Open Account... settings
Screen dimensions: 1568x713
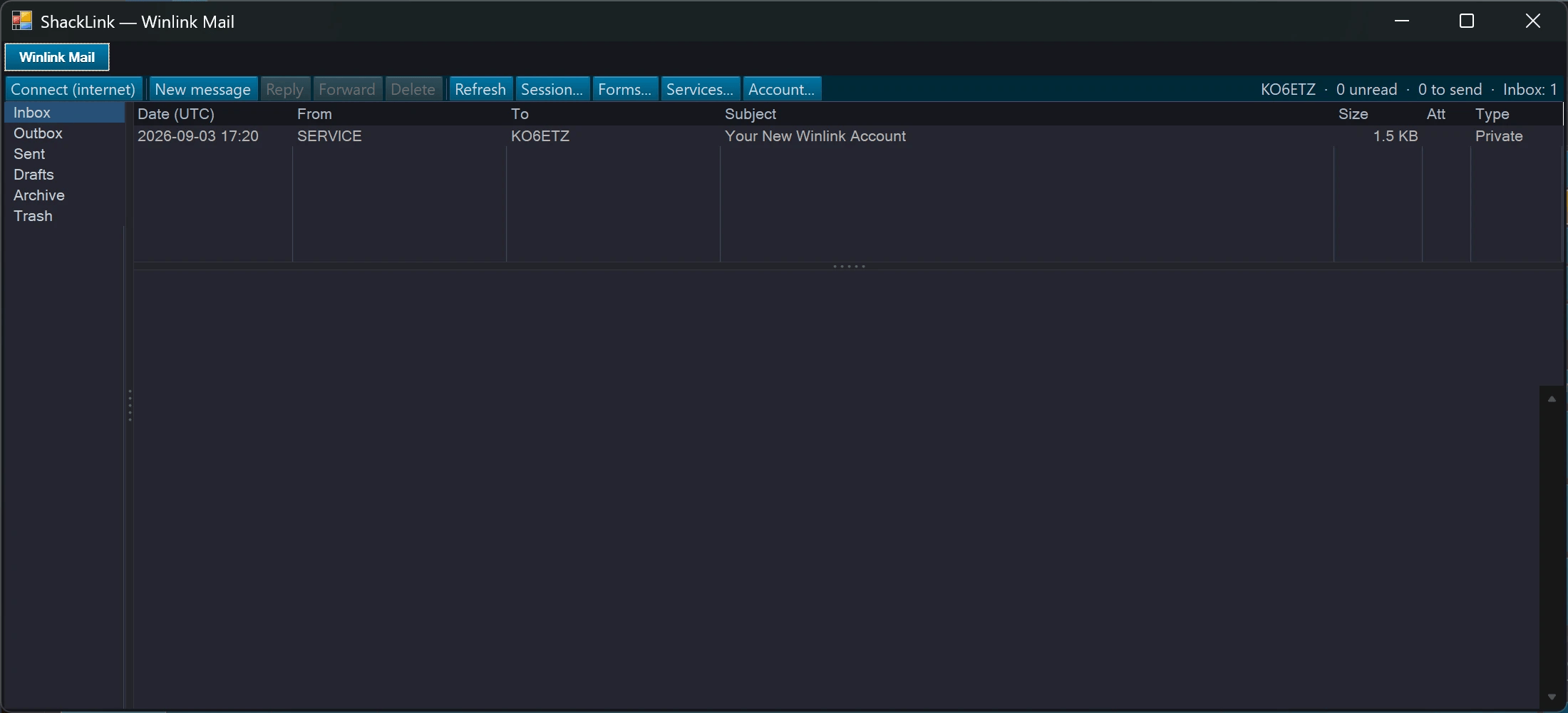point(782,89)
